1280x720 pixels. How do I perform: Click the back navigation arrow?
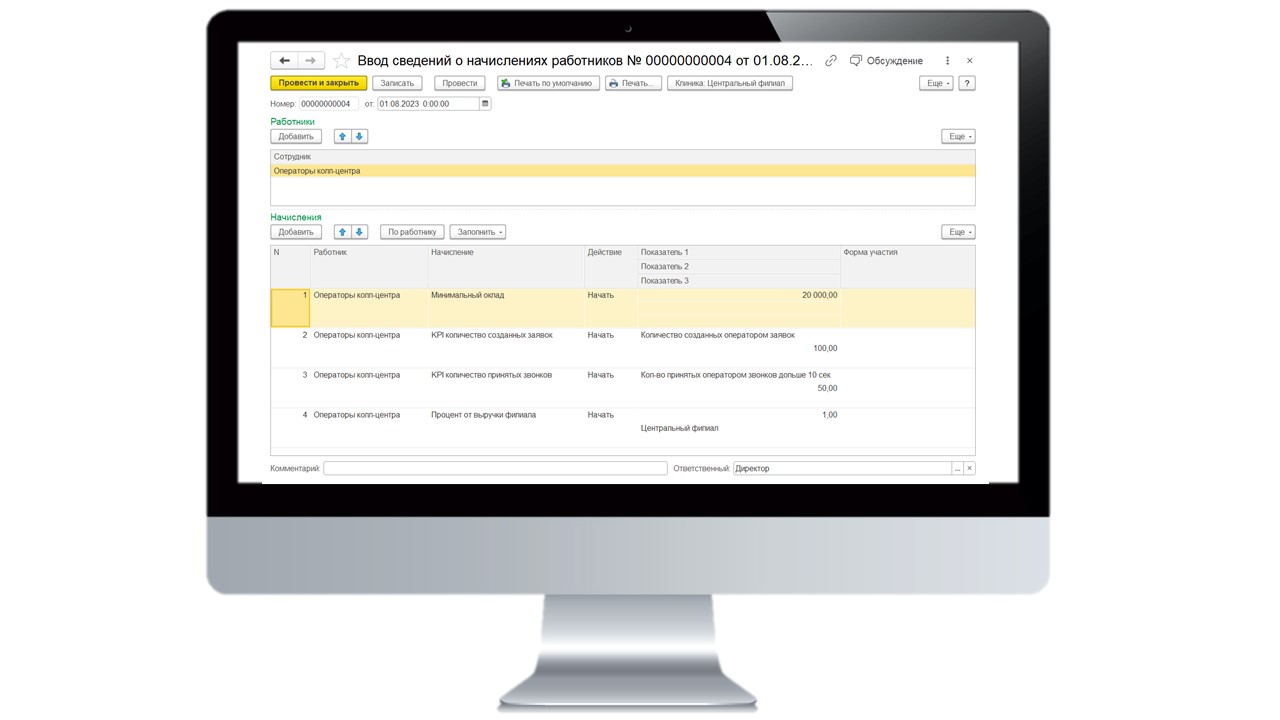tap(285, 61)
